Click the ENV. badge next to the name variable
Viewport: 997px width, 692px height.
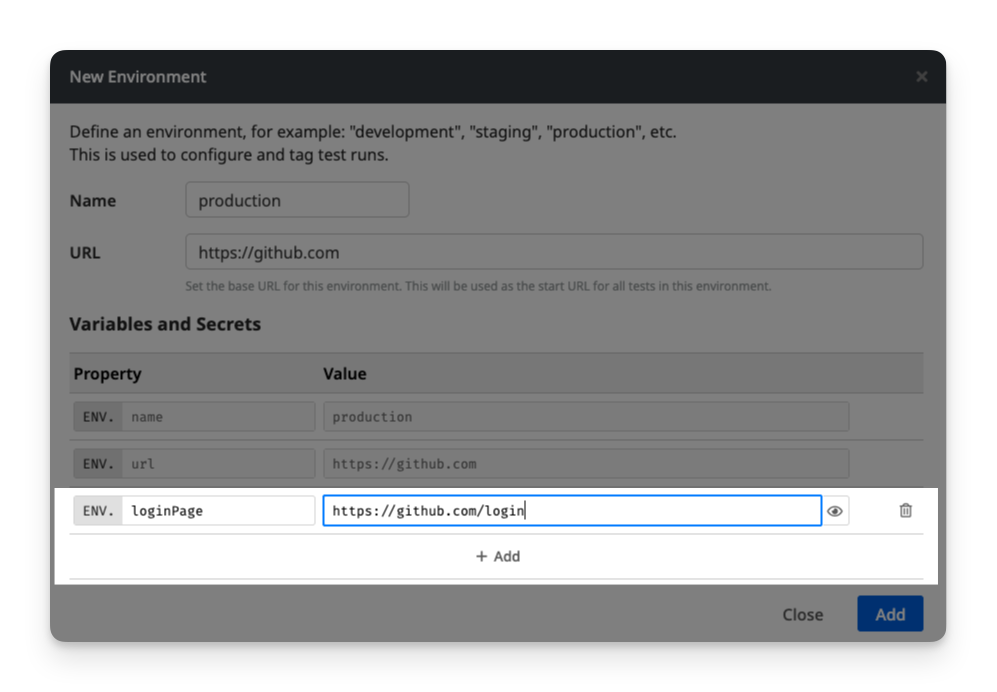pos(96,416)
